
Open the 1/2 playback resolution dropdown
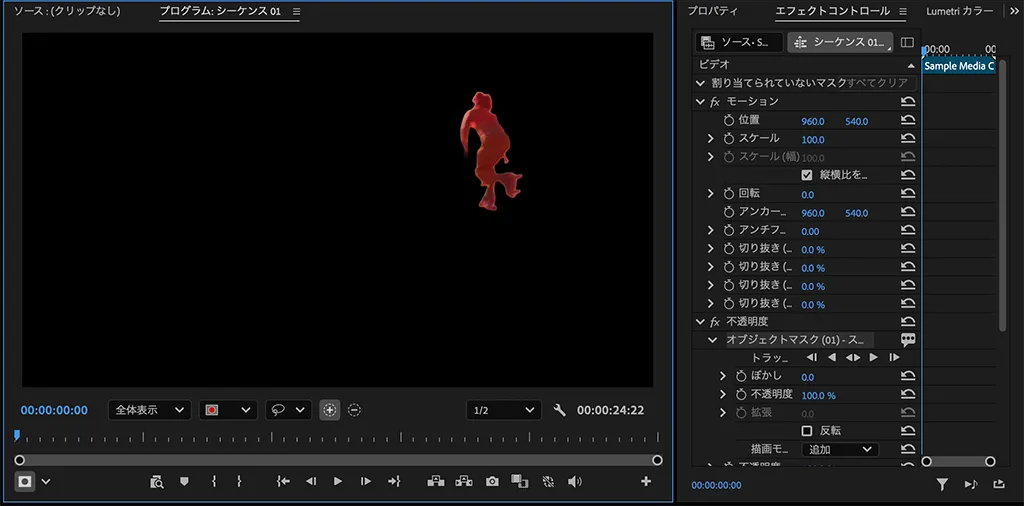click(x=504, y=410)
